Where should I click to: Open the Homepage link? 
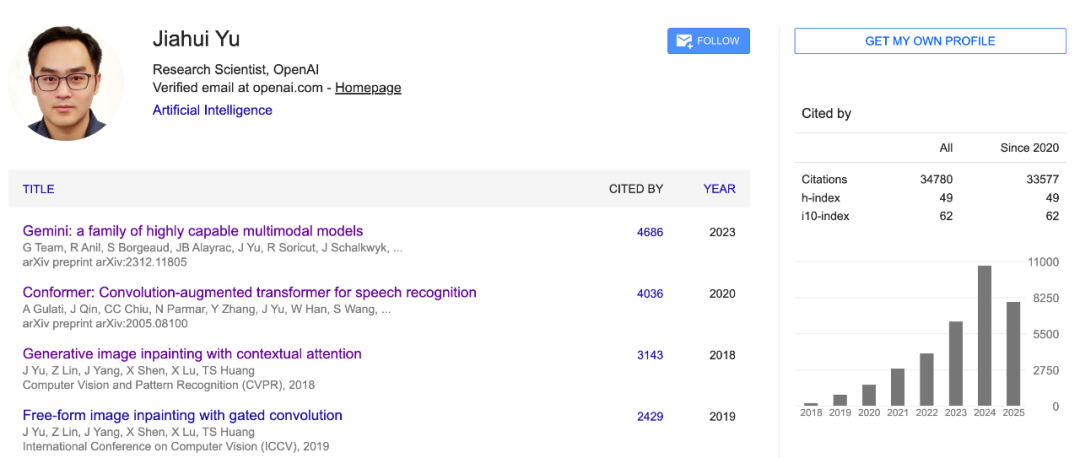368,88
